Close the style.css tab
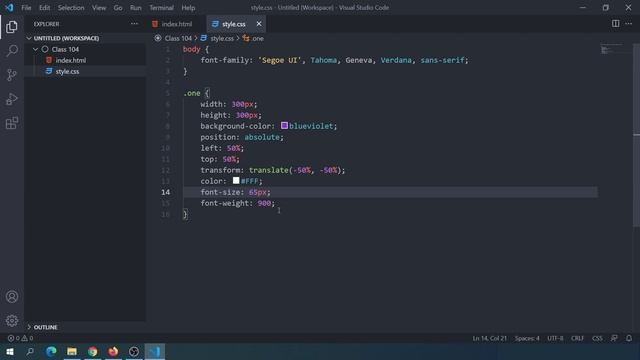This screenshot has height=360, width=640. click(259, 24)
